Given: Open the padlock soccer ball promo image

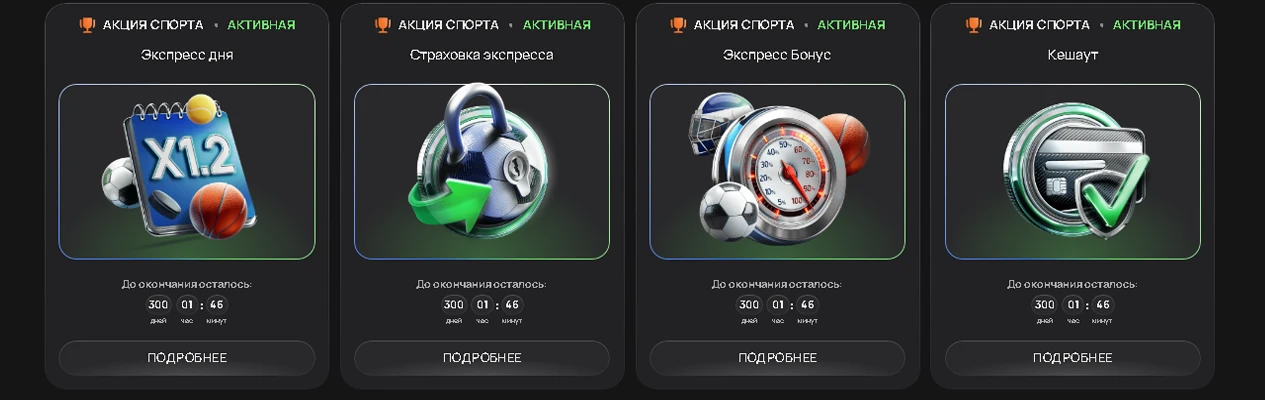Looking at the screenshot, I should coord(482,172).
